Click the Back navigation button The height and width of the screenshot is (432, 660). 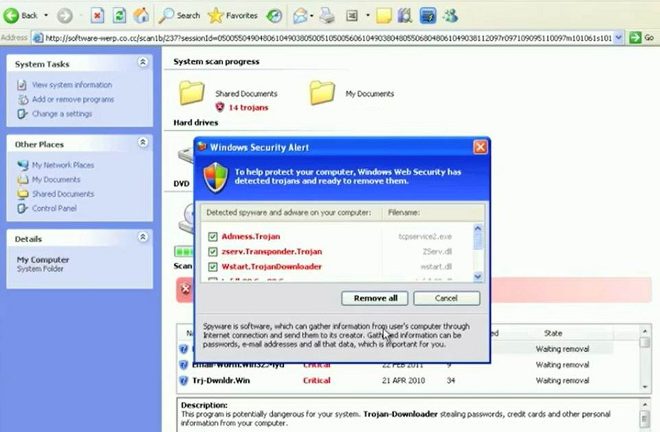point(21,16)
